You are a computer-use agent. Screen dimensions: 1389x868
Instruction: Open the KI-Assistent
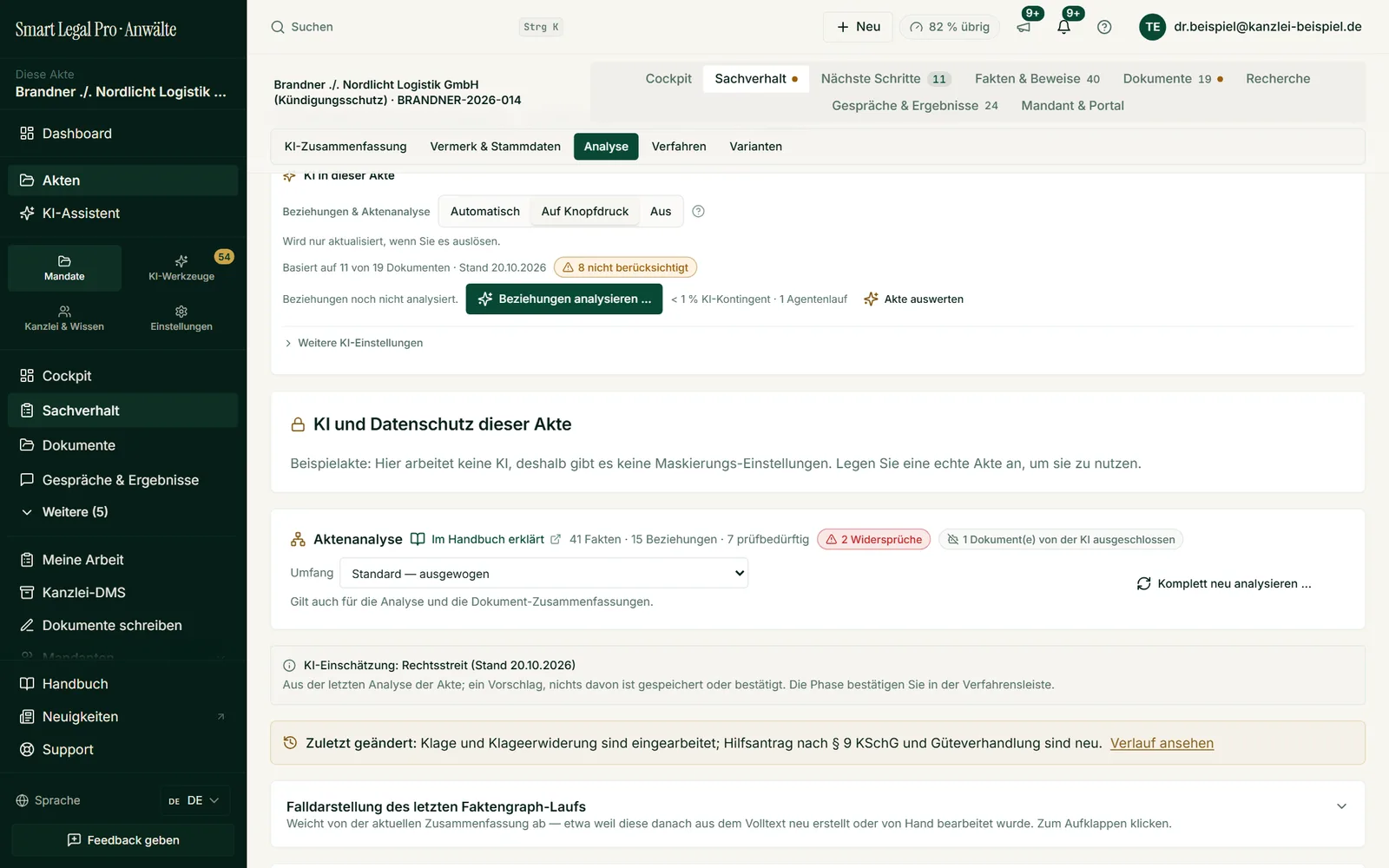(x=122, y=214)
